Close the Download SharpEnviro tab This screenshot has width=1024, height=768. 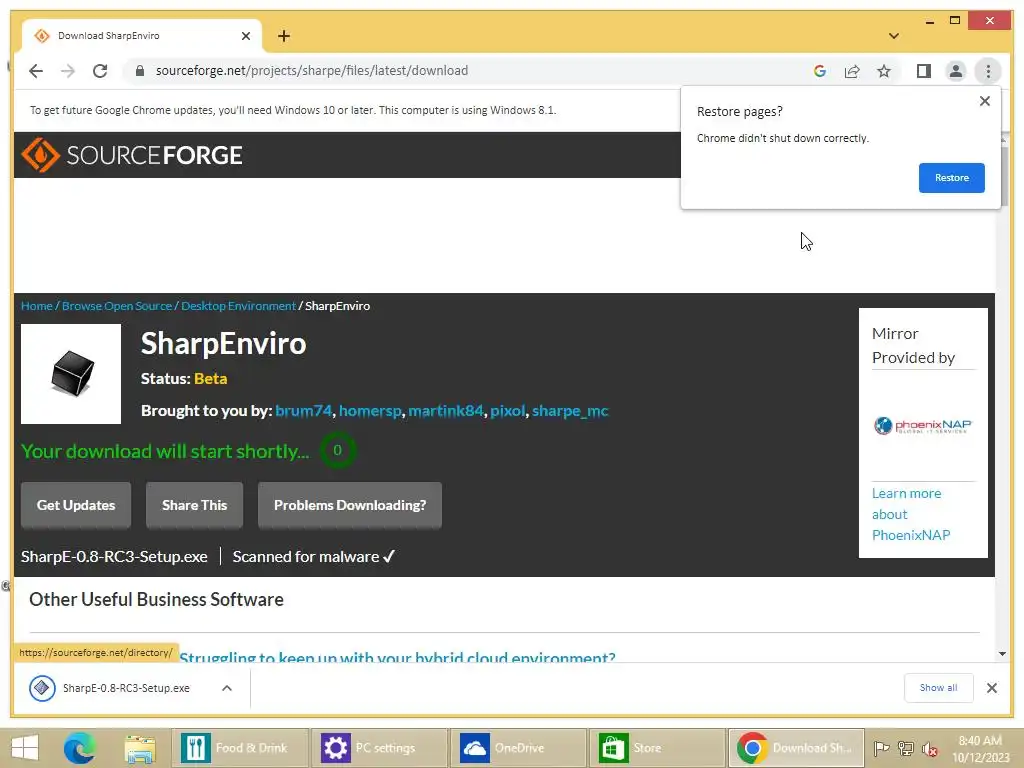coord(246,36)
